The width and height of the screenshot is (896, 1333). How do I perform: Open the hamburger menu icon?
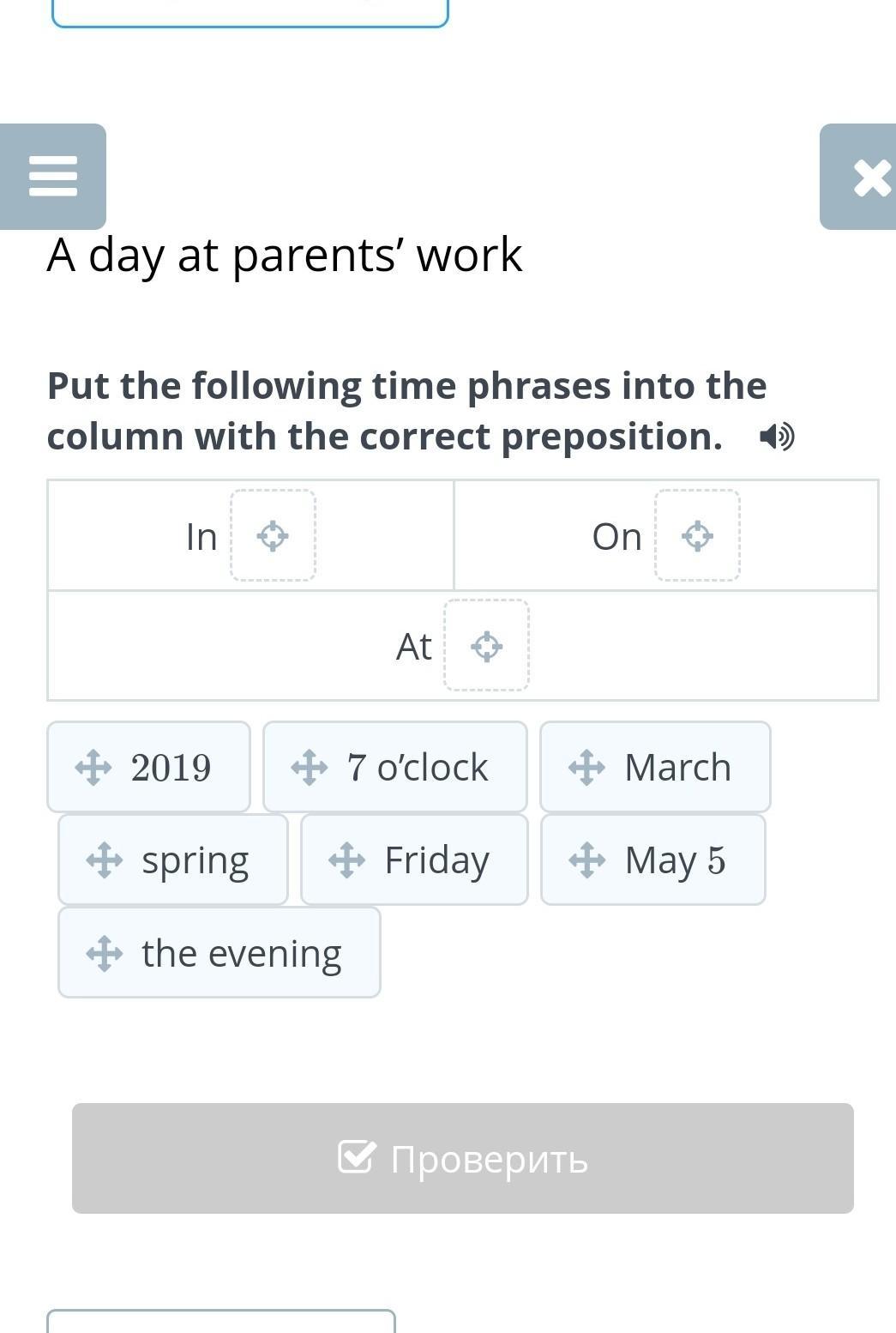click(x=53, y=177)
